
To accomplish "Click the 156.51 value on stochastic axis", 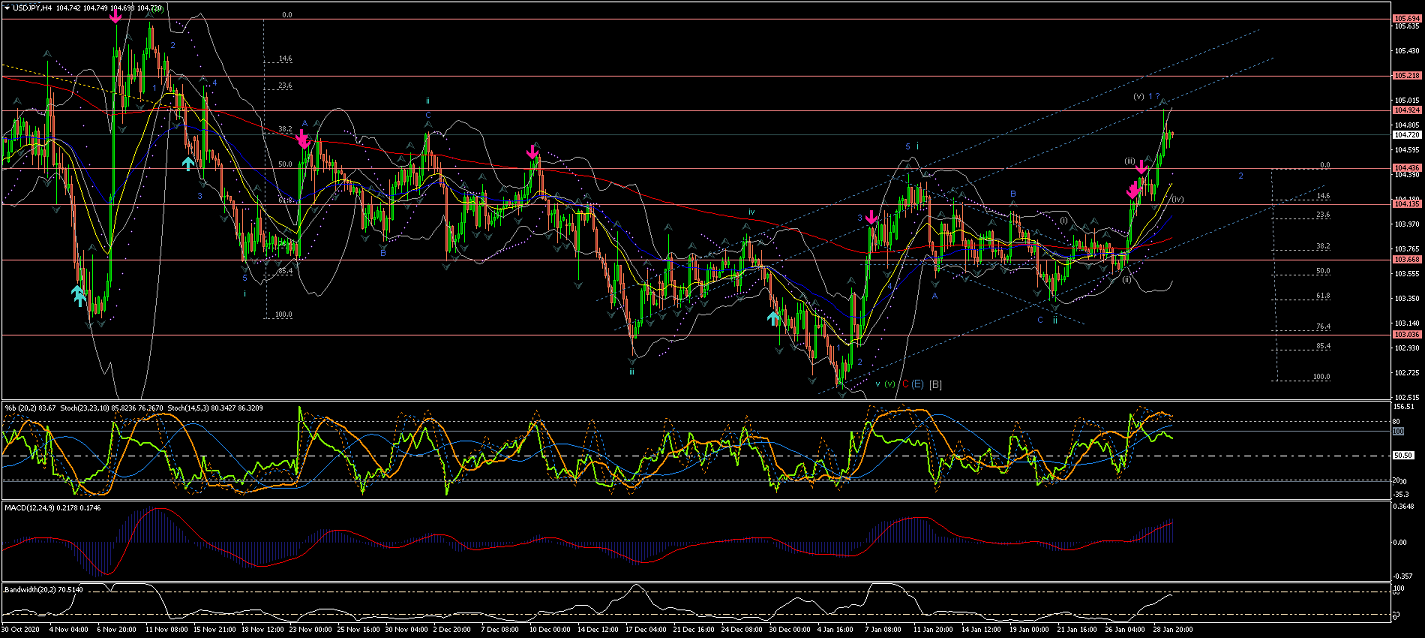I will (1405, 407).
